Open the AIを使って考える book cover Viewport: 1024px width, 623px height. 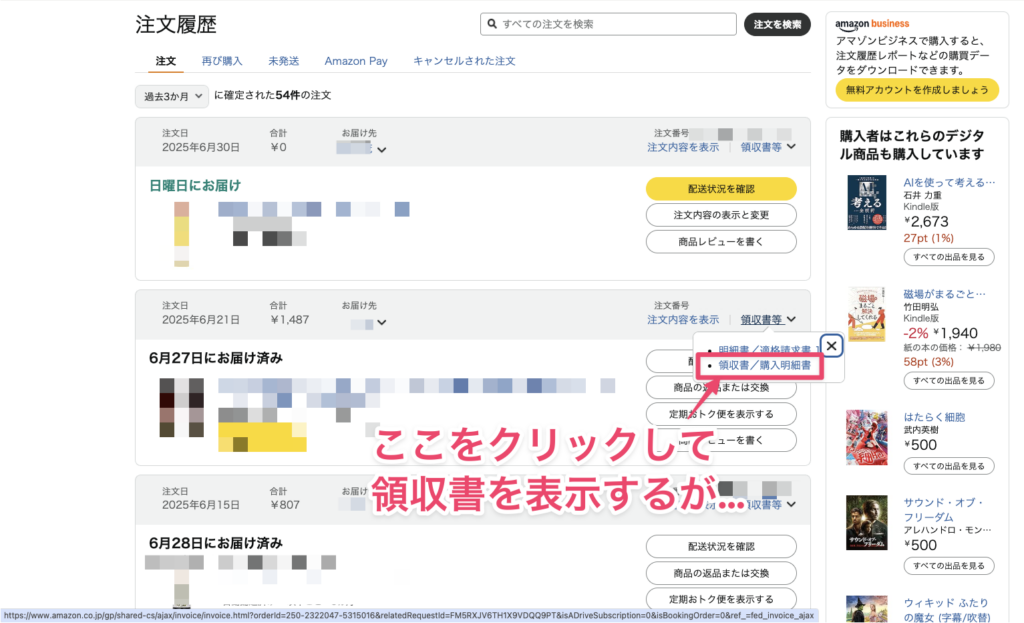(x=867, y=202)
